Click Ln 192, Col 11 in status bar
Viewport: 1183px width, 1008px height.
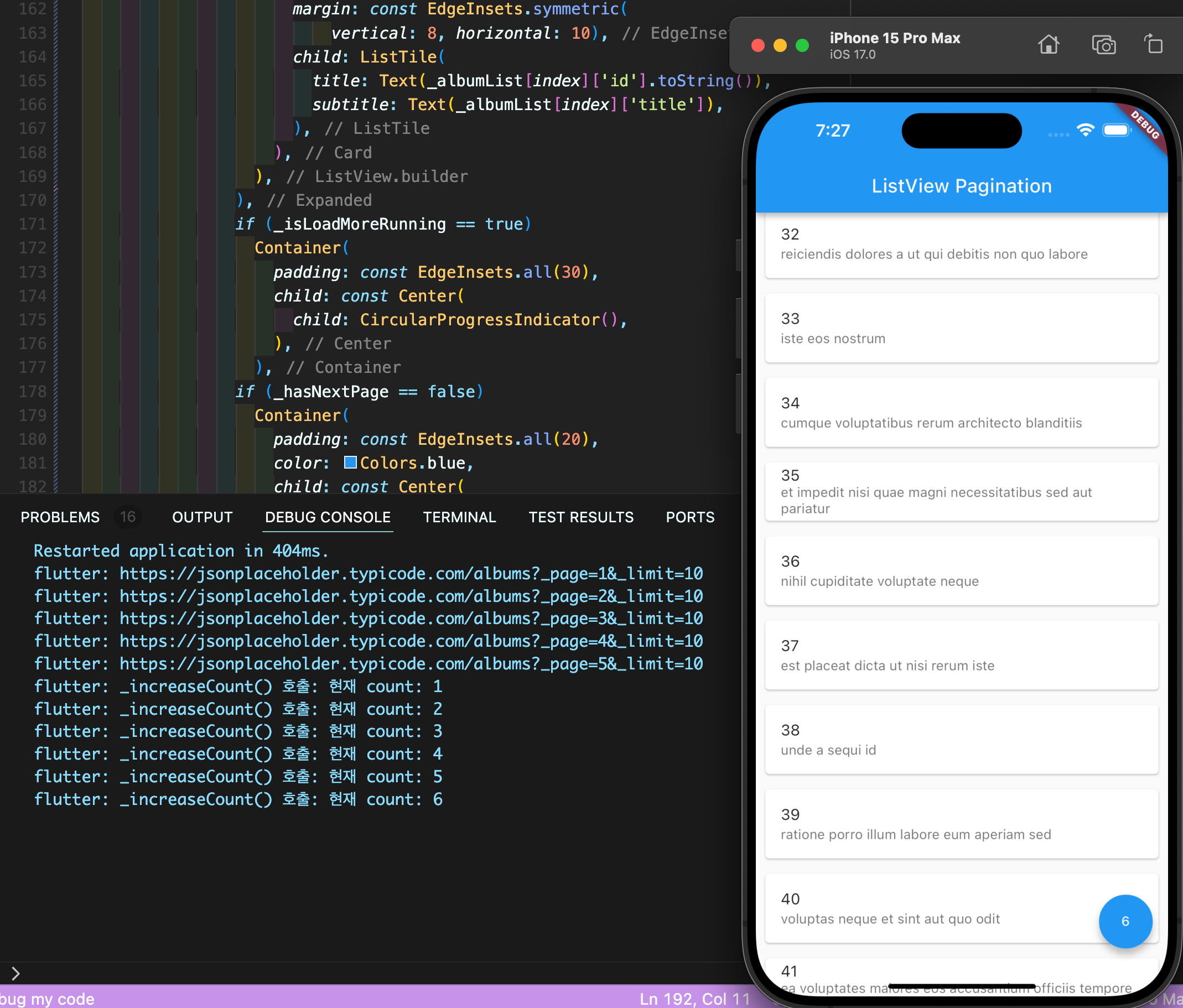(694, 998)
